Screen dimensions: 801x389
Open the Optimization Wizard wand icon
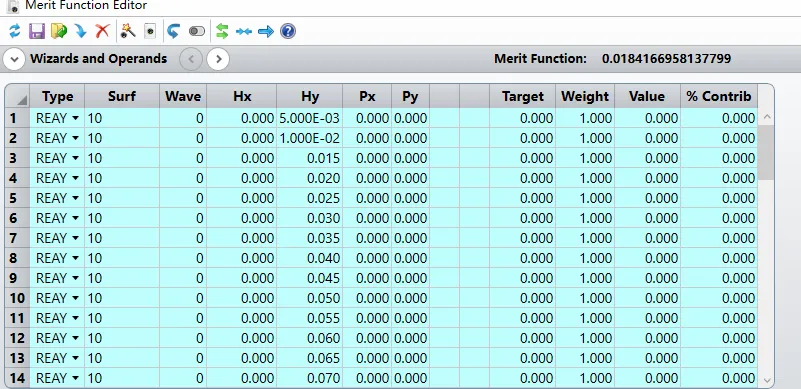click(x=128, y=31)
